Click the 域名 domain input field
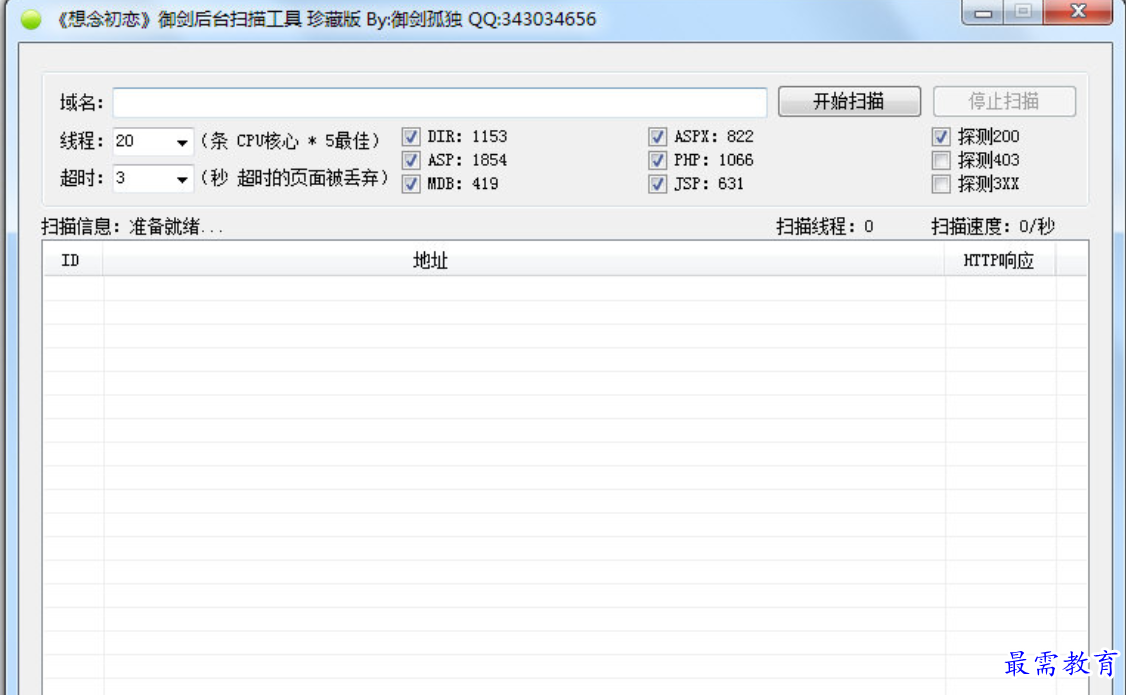 (439, 102)
